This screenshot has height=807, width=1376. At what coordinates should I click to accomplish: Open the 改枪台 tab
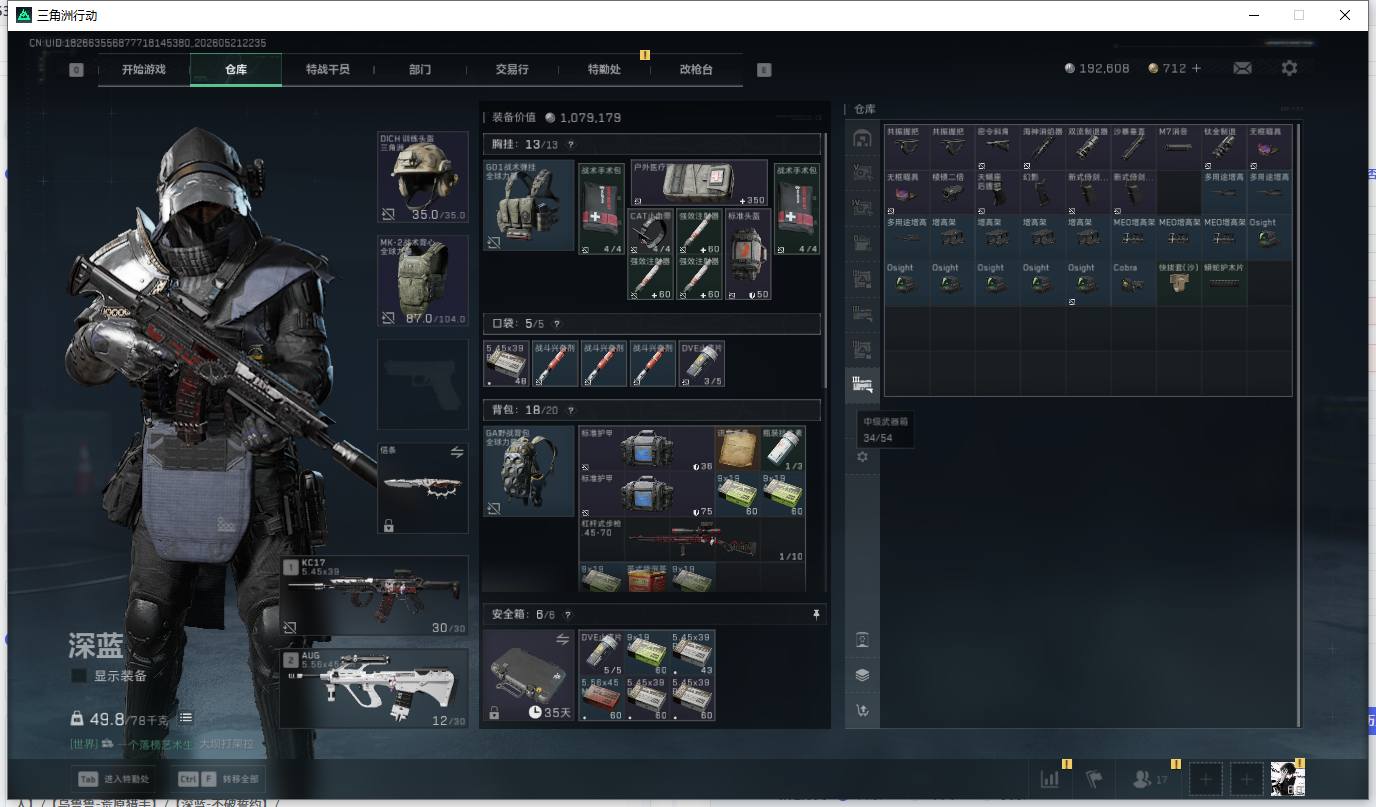tap(696, 70)
